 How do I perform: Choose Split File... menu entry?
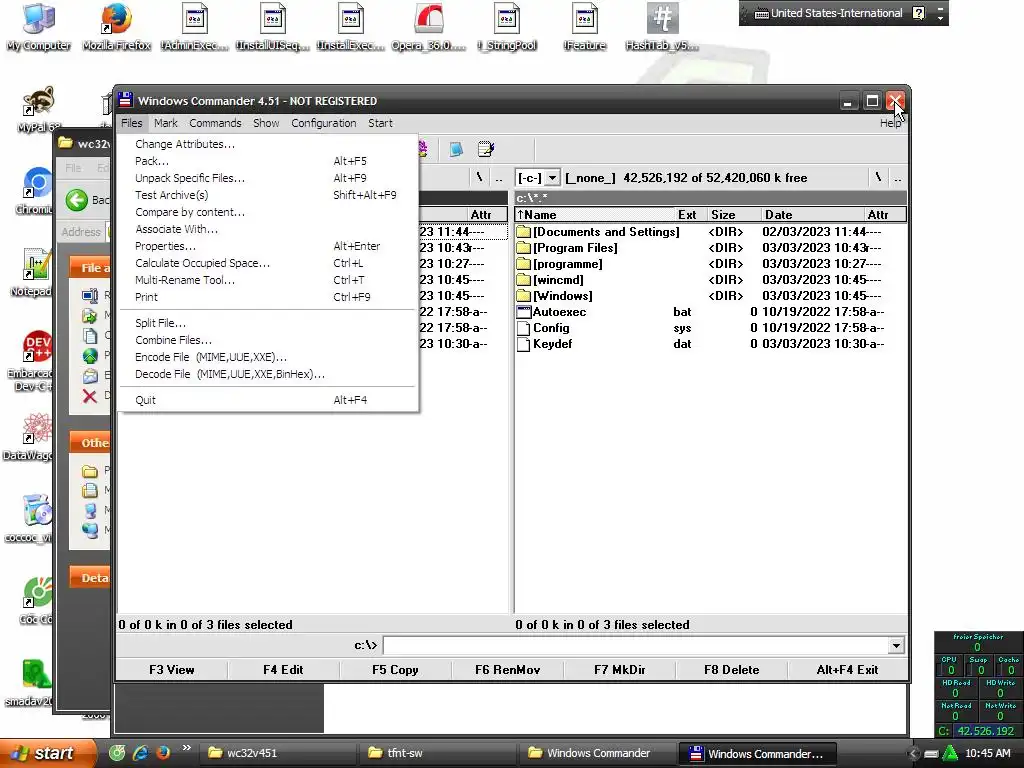pos(267,323)
